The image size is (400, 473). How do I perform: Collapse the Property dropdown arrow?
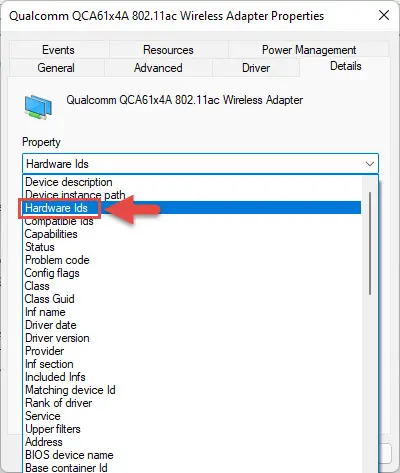pyautogui.click(x=369, y=164)
